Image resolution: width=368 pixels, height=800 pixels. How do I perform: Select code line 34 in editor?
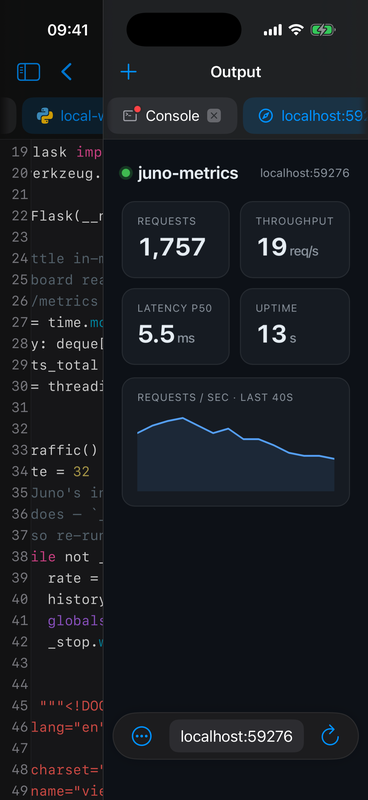pos(56,471)
